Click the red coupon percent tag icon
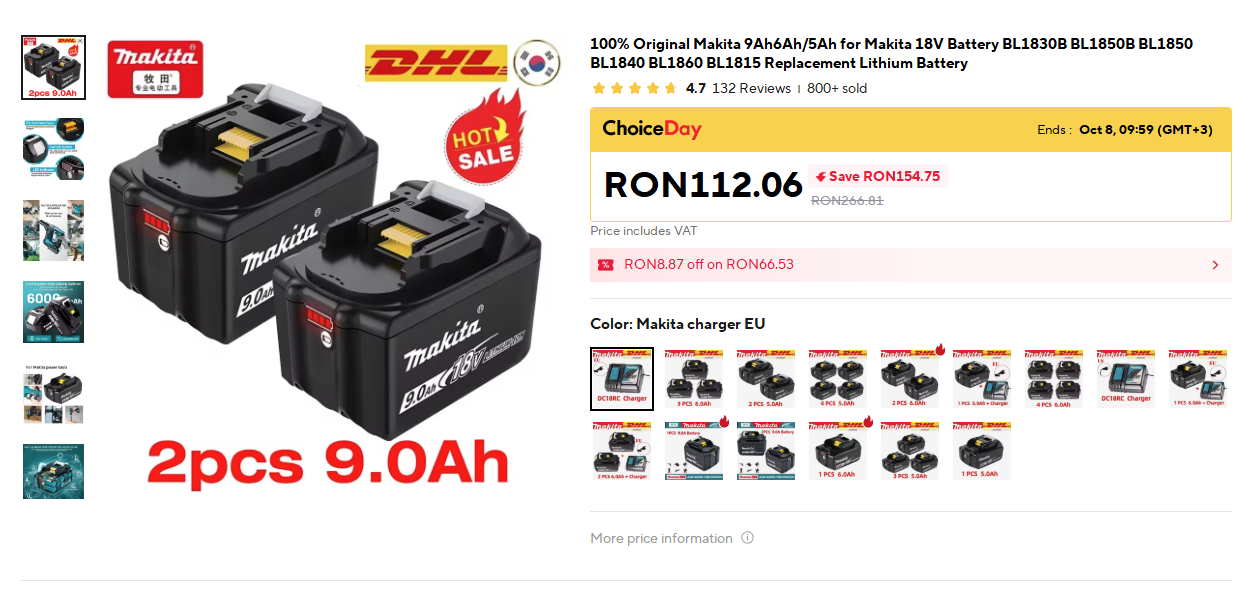Image resolution: width=1252 pixels, height=611 pixels. point(605,265)
